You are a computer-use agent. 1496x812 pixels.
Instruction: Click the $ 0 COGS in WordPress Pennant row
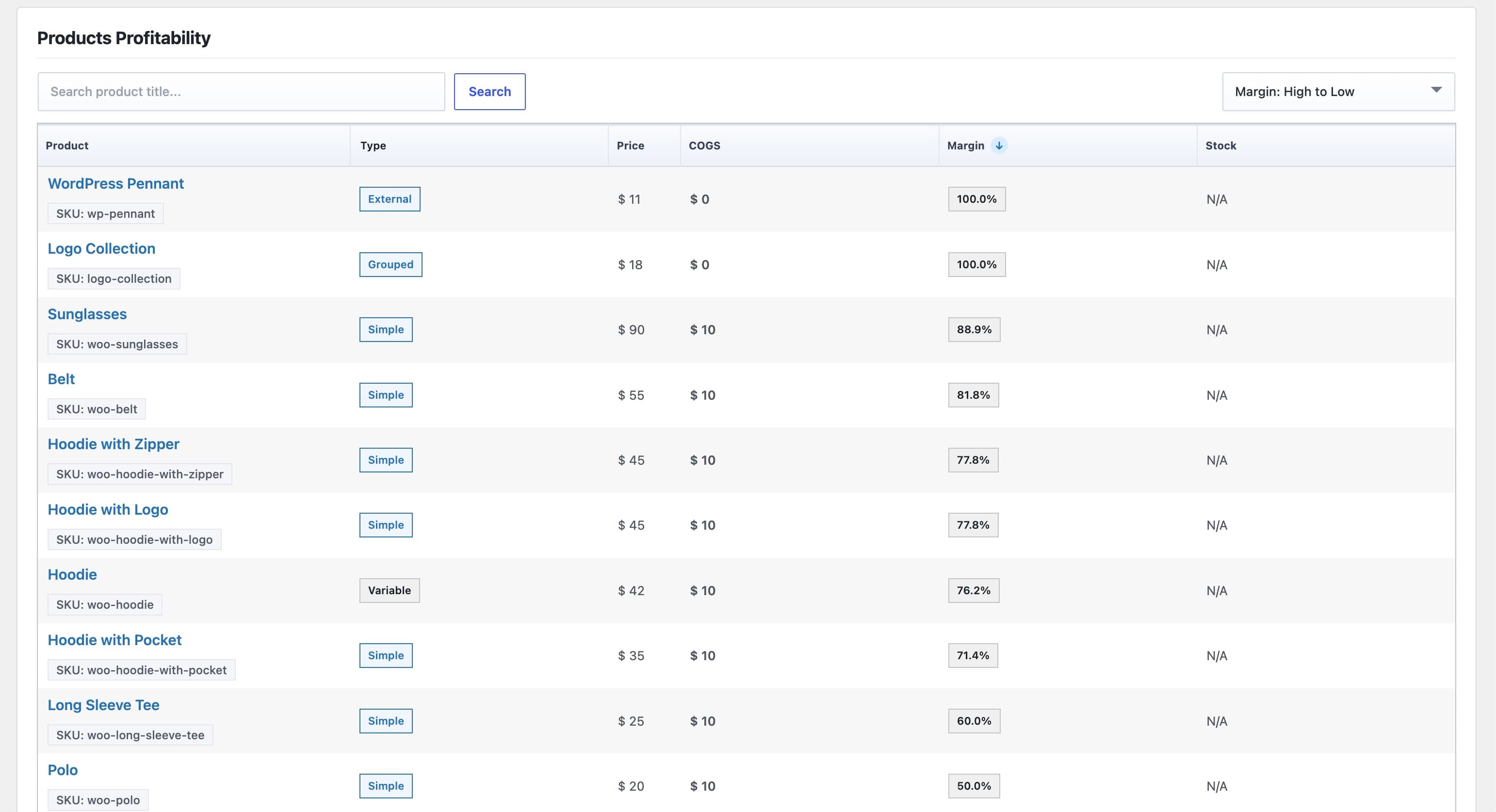(700, 199)
